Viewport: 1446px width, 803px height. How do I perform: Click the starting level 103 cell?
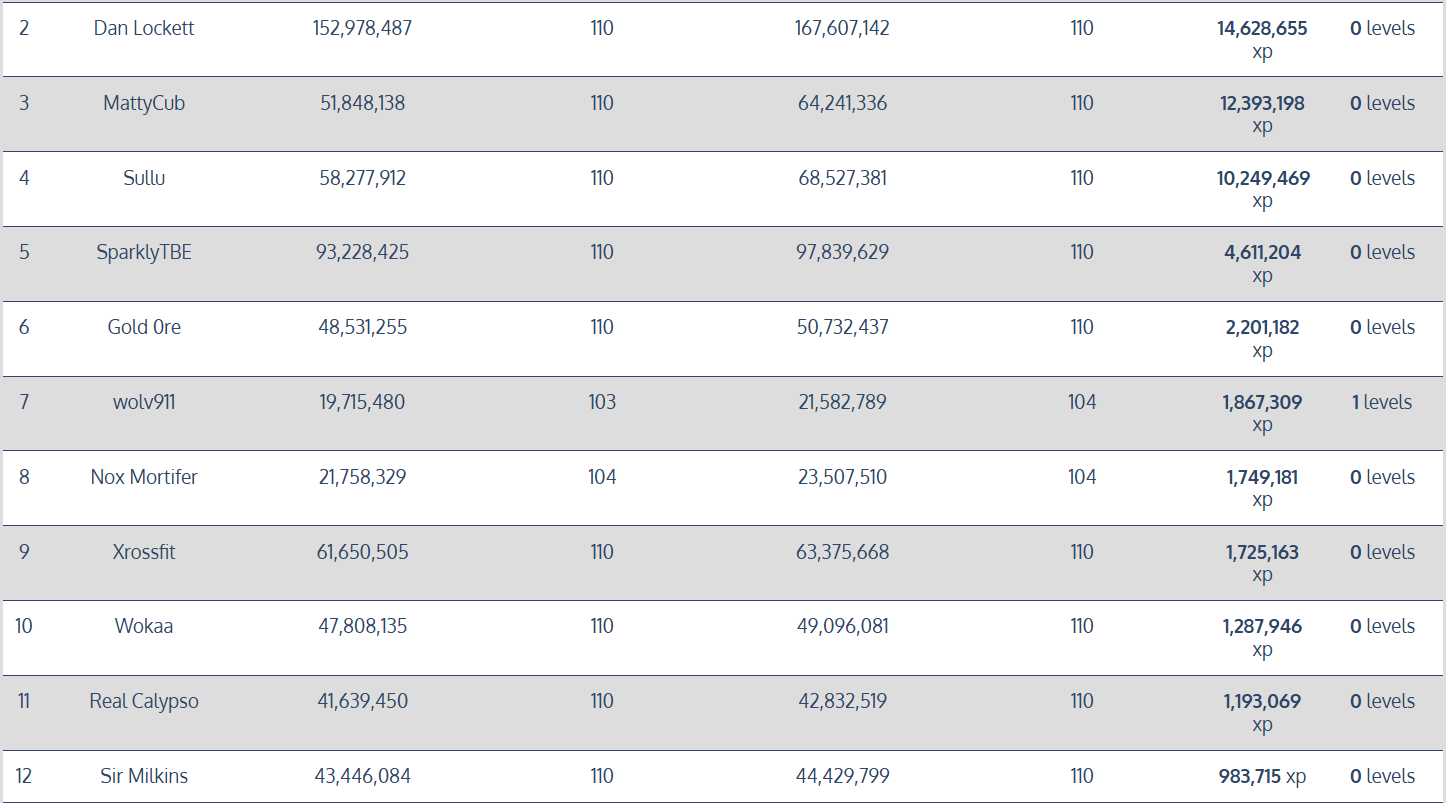coord(602,402)
